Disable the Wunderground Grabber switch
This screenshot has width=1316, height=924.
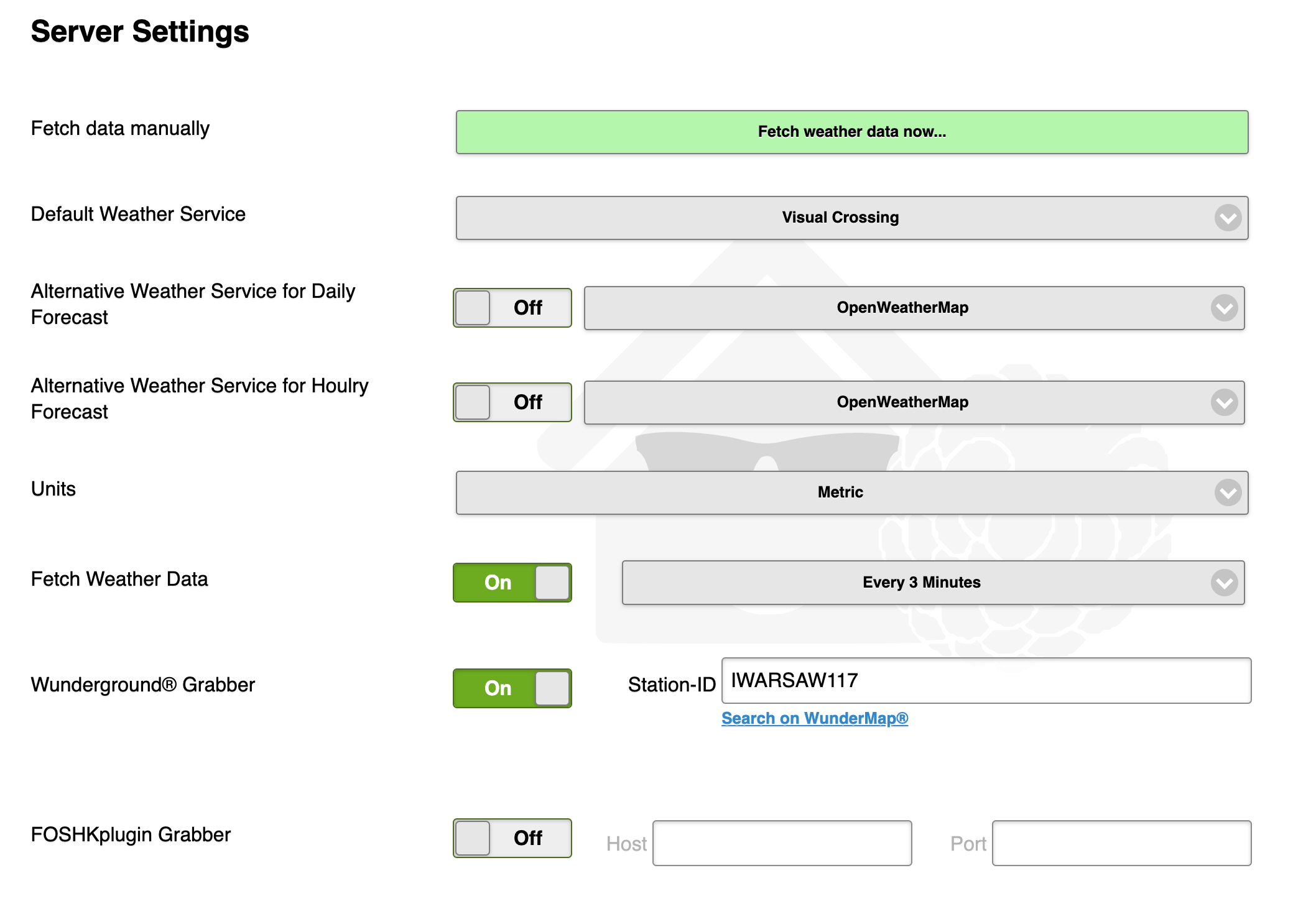click(x=512, y=688)
